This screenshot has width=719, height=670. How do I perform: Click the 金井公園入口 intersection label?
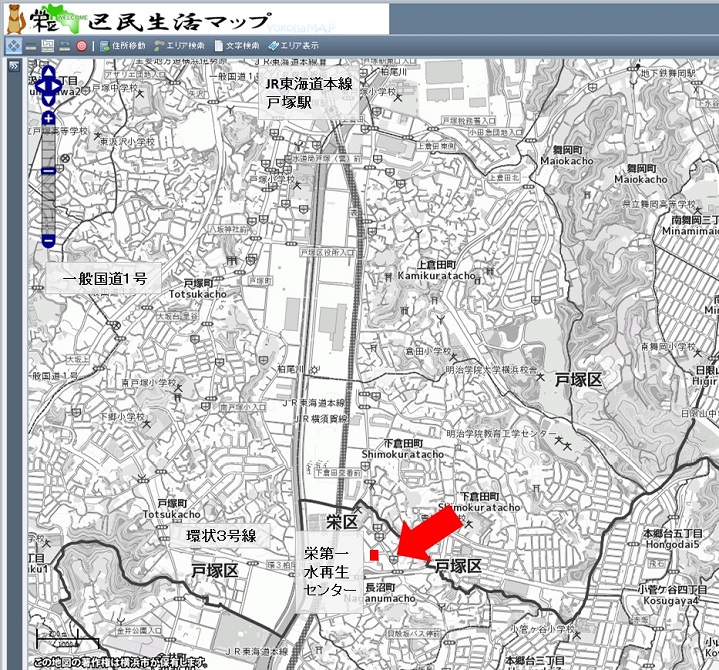pyautogui.click(x=138, y=631)
